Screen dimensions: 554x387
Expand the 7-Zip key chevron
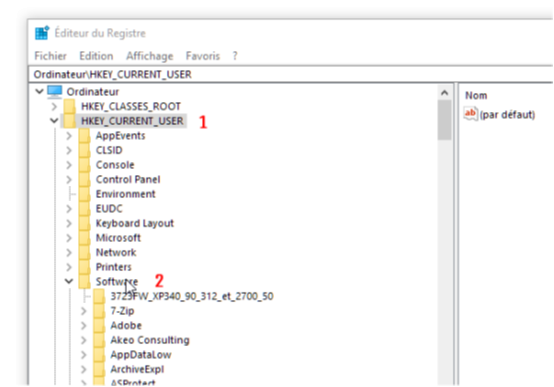point(83,311)
